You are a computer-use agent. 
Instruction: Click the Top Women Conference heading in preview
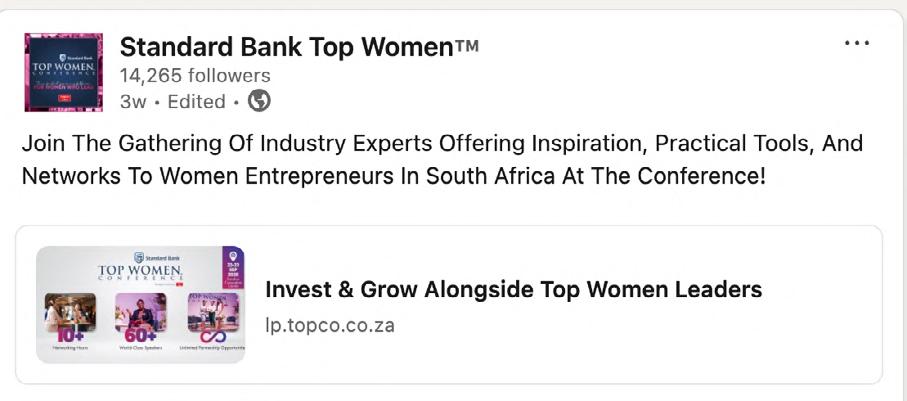pos(139,273)
